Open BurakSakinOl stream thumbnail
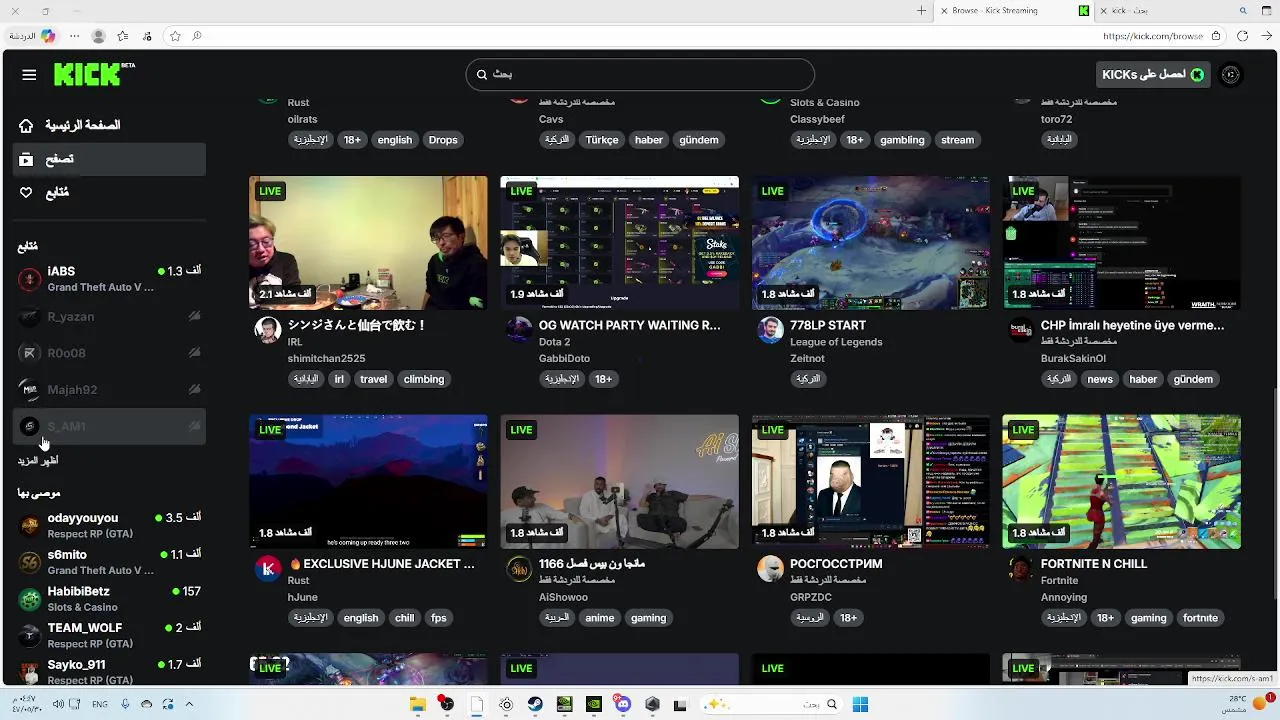 pos(1122,243)
